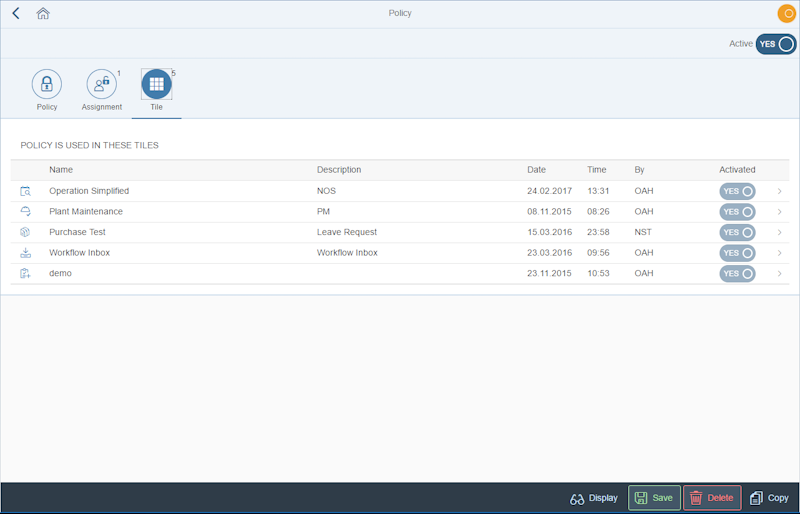Toggle Activated switch for demo row
800x514 pixels.
(737, 274)
